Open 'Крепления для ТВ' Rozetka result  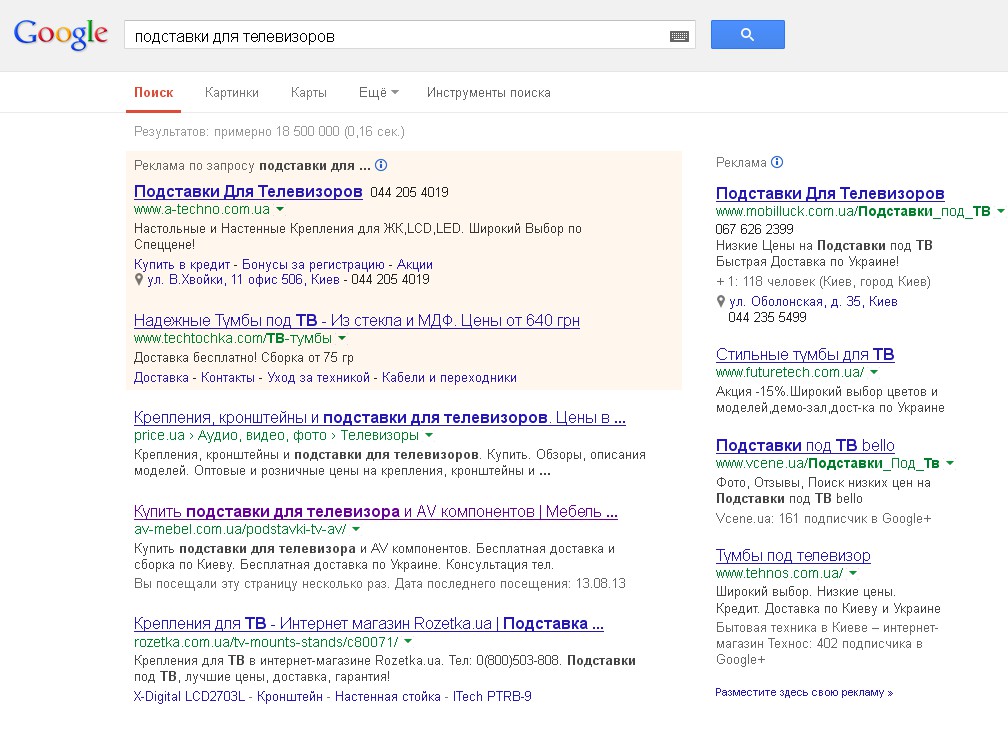point(368,624)
